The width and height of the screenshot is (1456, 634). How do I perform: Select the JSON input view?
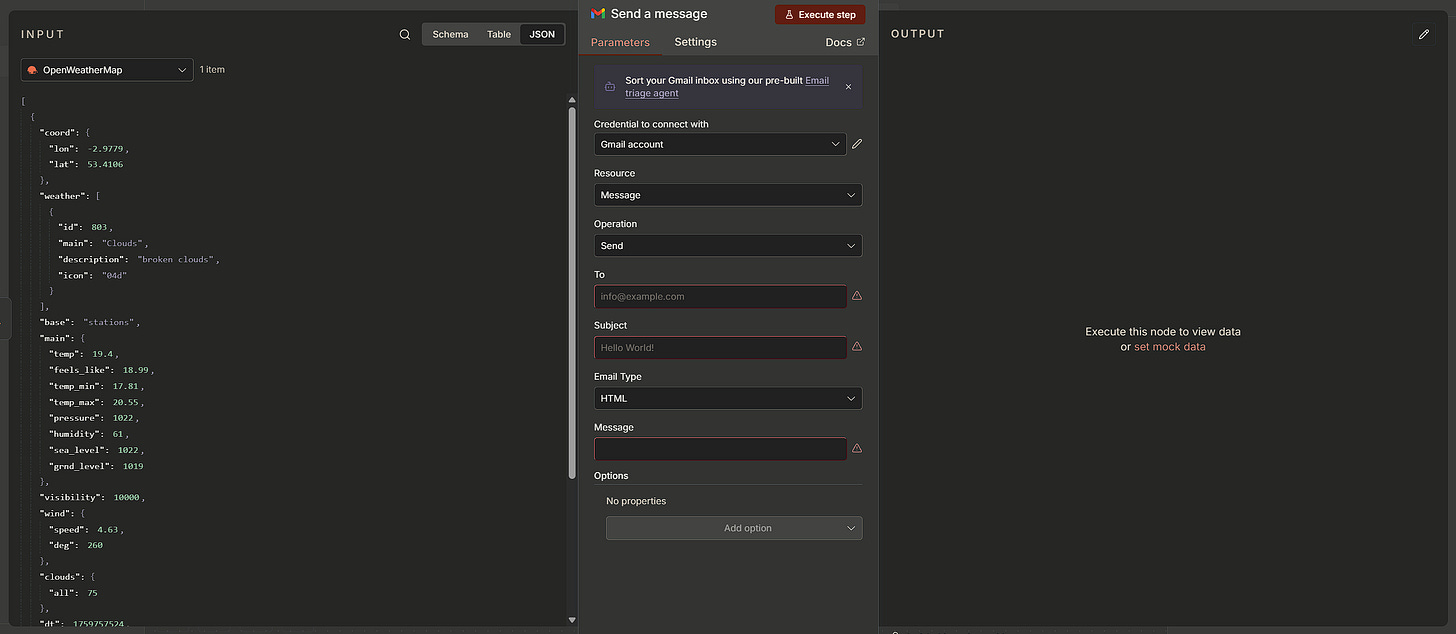tap(542, 34)
